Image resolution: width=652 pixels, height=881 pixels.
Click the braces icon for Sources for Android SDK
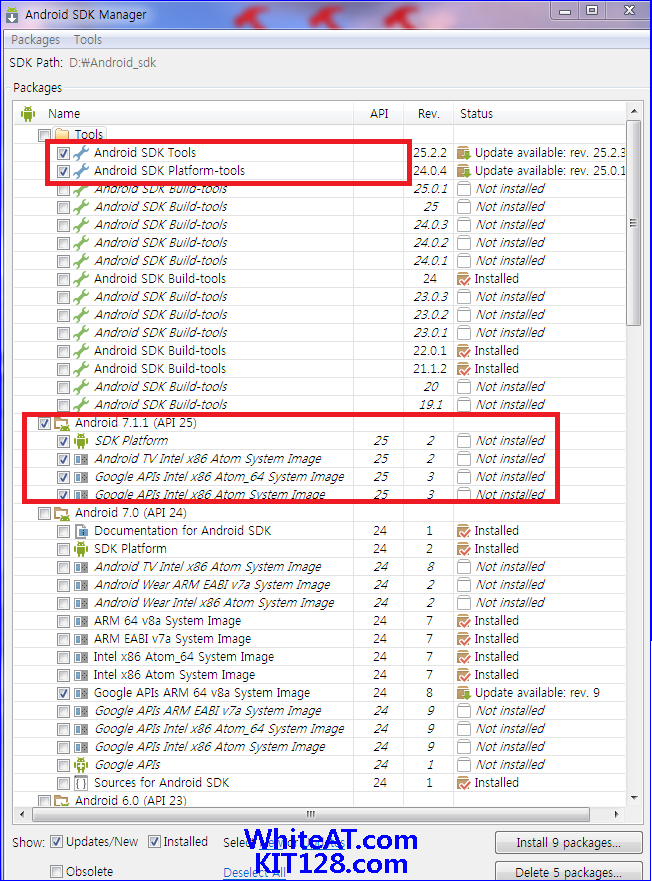click(x=82, y=783)
